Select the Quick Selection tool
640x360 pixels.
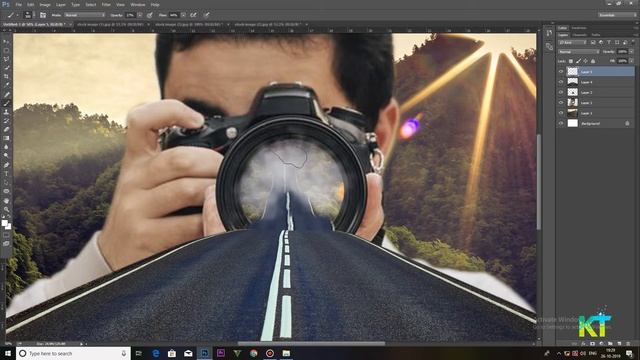(6, 68)
